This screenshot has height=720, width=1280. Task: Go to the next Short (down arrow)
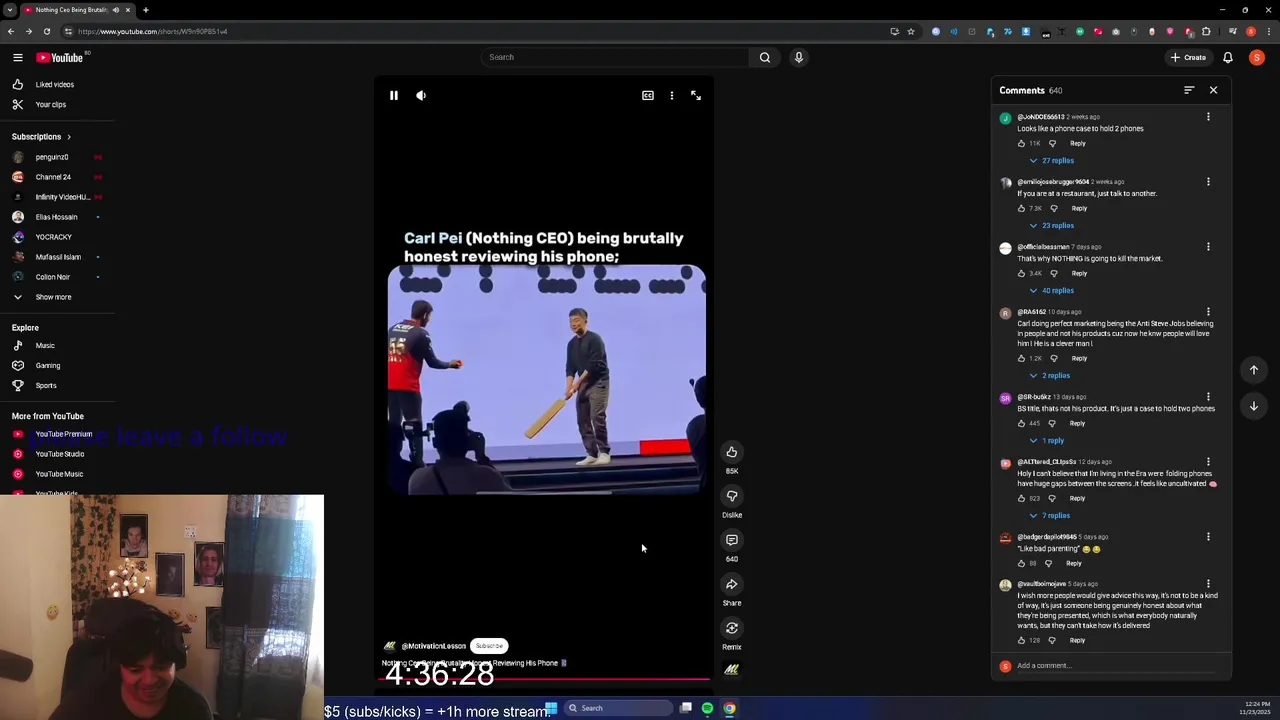tap(1254, 406)
